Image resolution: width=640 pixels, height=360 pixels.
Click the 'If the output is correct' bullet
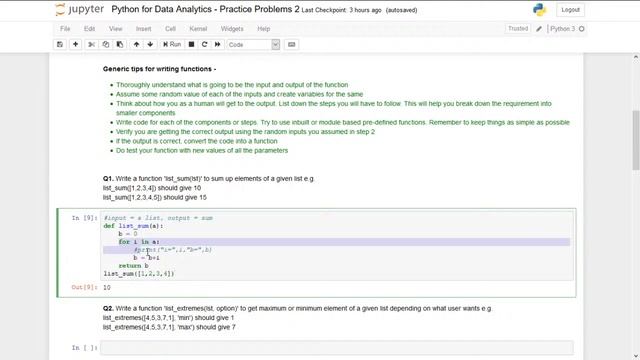pos(197,141)
